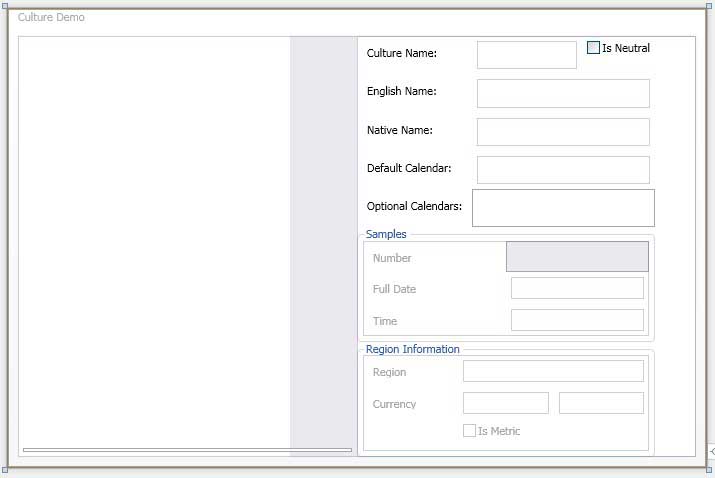Select the English Name input box
This screenshot has height=478, width=715.
[563, 93]
